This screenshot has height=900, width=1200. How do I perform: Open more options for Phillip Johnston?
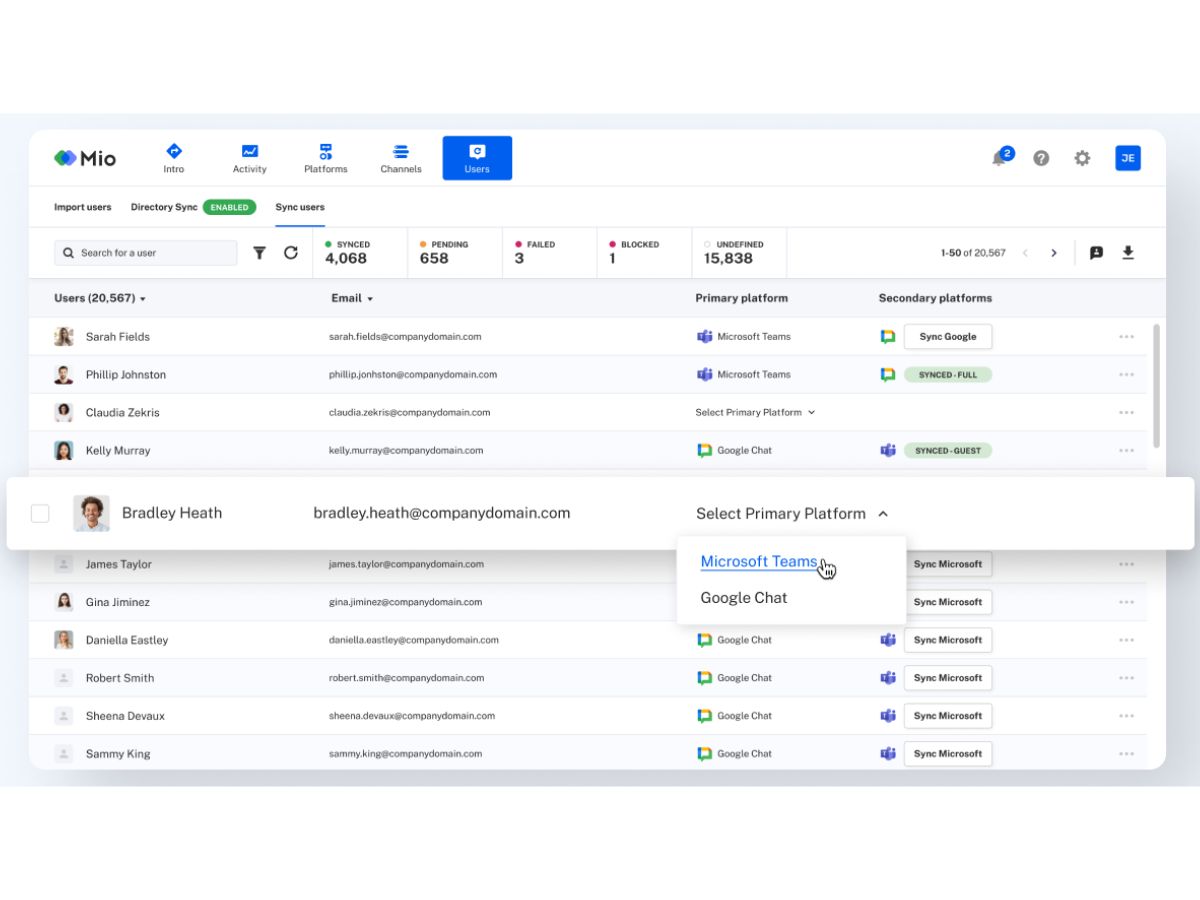(x=1127, y=375)
